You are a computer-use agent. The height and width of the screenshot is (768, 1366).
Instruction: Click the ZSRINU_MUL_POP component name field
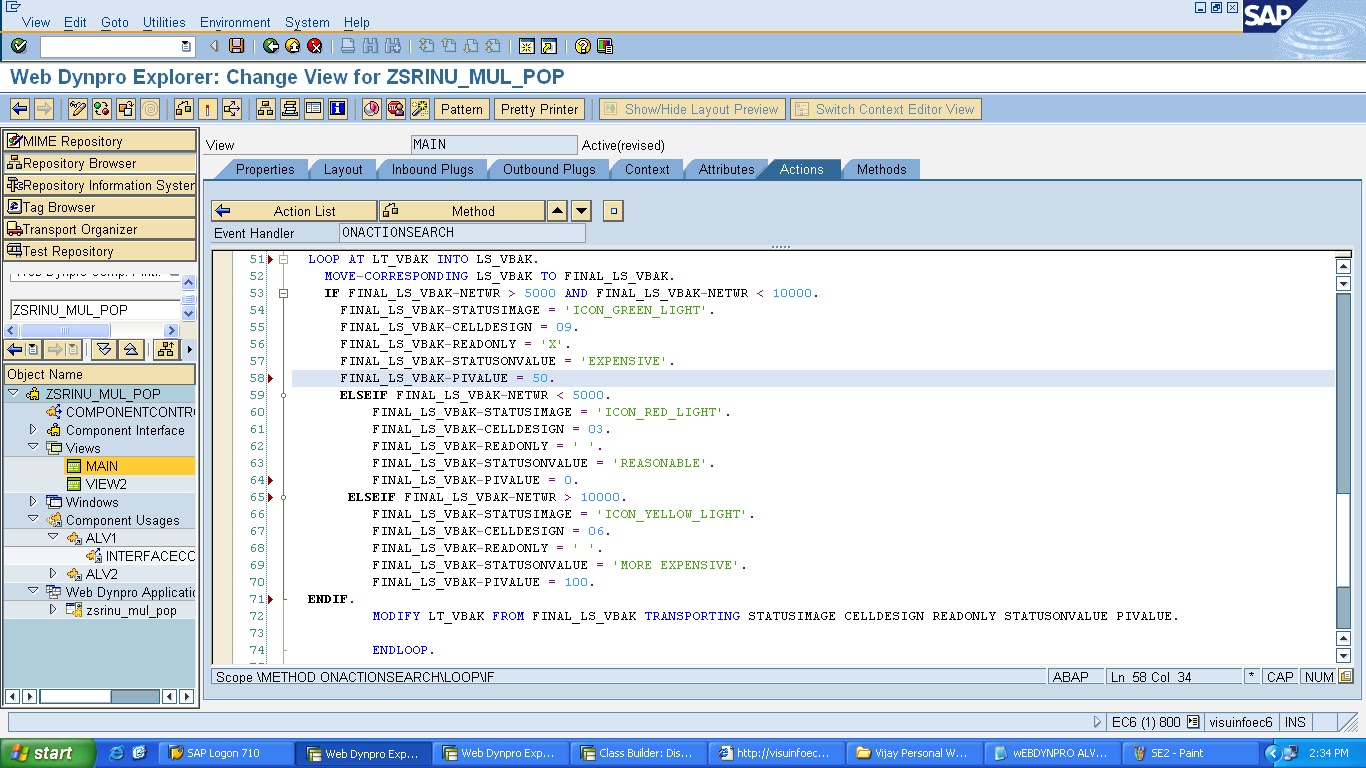94,310
